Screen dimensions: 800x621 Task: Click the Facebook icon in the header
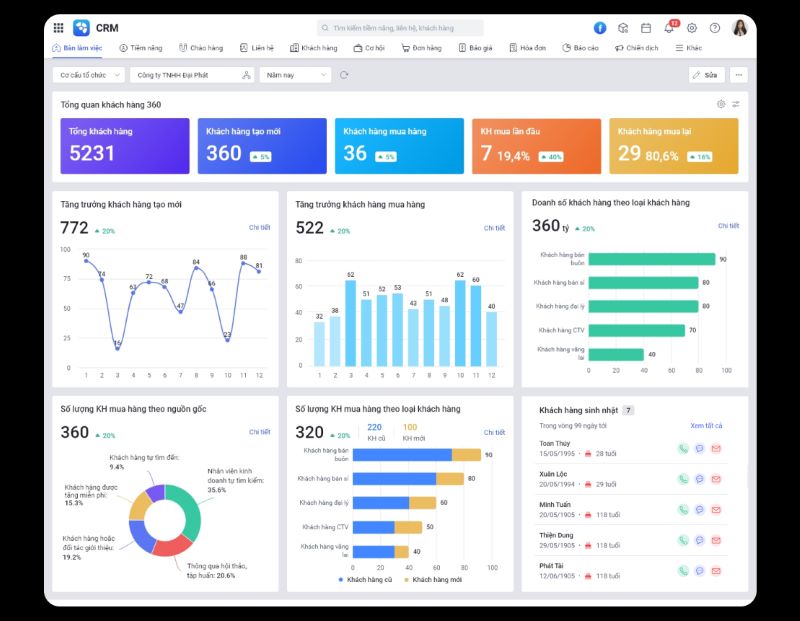[x=602, y=26]
